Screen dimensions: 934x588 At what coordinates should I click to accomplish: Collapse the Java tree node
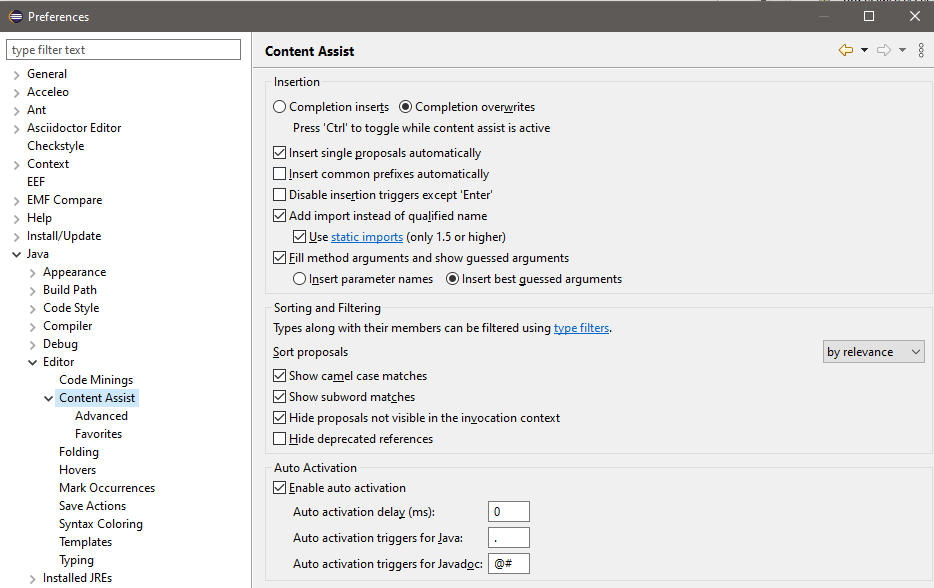[16, 255]
